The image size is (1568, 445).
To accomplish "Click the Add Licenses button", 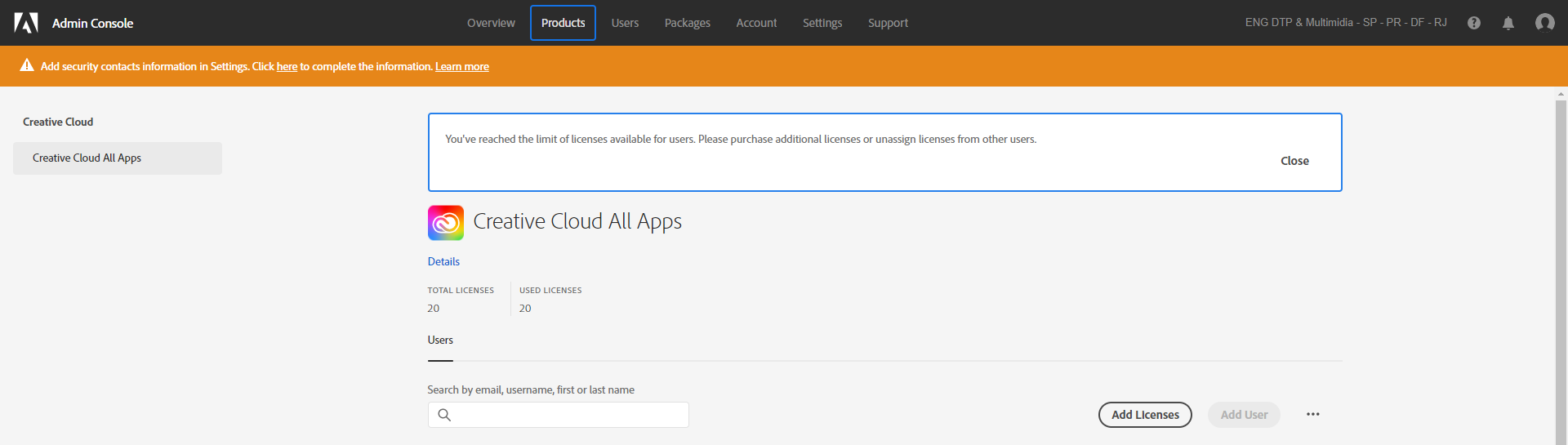I will click(1145, 415).
